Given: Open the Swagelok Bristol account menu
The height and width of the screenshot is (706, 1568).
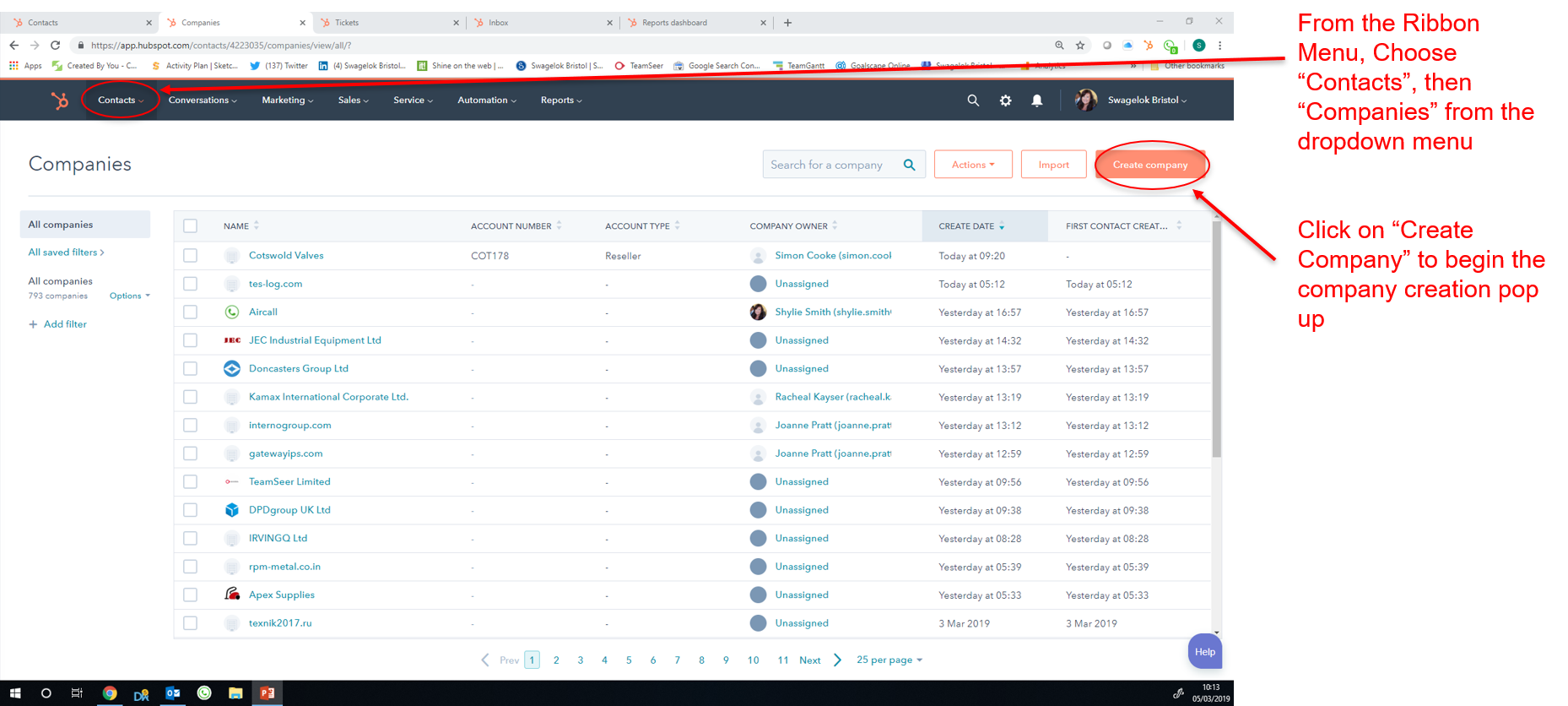Looking at the screenshot, I should 1147,100.
